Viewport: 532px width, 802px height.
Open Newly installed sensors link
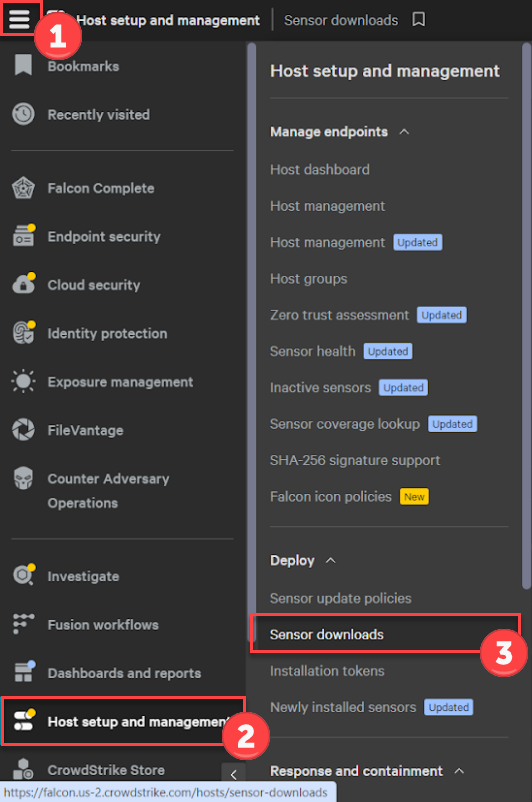[343, 707]
